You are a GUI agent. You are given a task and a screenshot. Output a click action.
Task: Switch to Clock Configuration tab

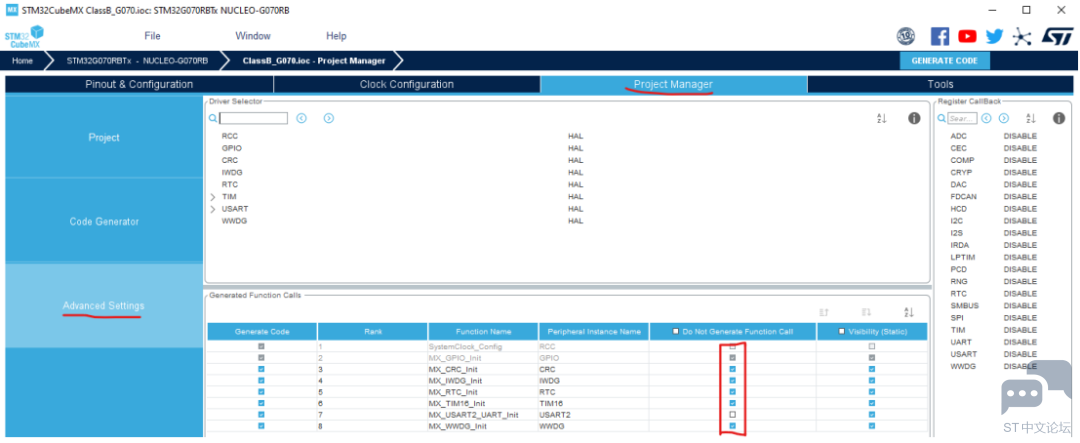[x=406, y=84]
